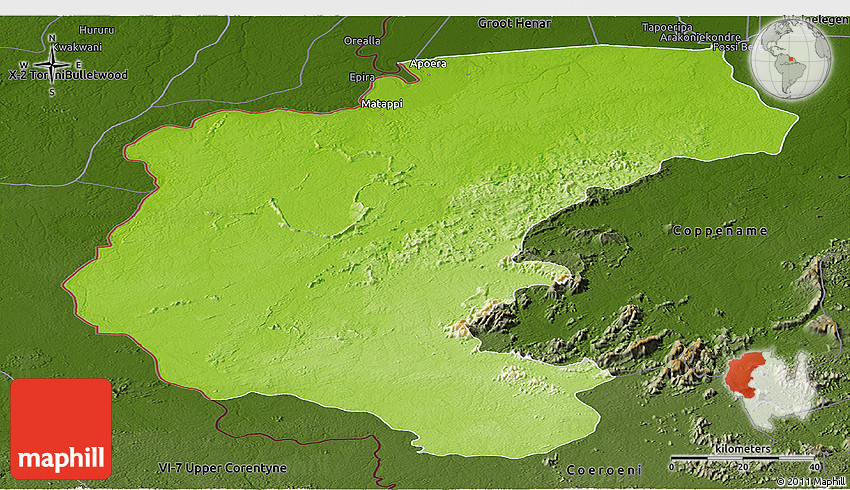
Task: Click the Epira place label
Action: coord(361,77)
